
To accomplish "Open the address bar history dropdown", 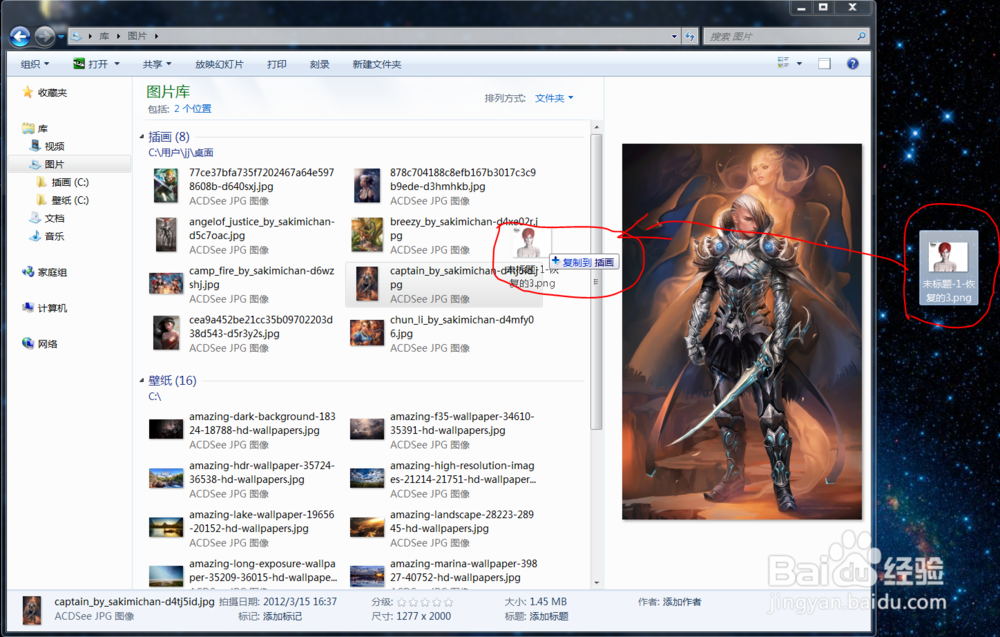I will [x=674, y=36].
